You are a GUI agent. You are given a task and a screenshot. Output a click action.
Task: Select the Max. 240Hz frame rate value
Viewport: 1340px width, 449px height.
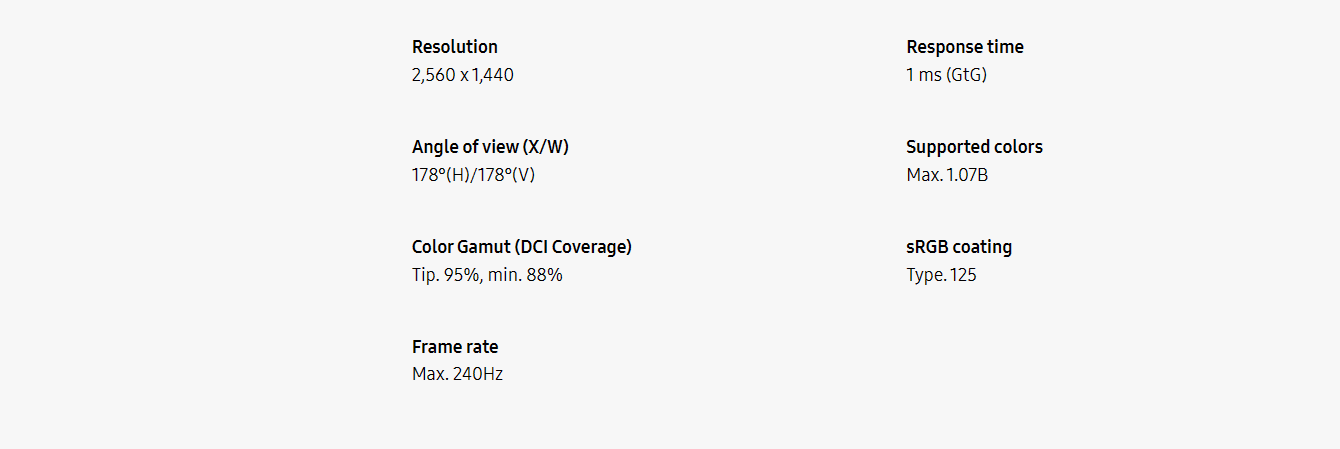[457, 375]
